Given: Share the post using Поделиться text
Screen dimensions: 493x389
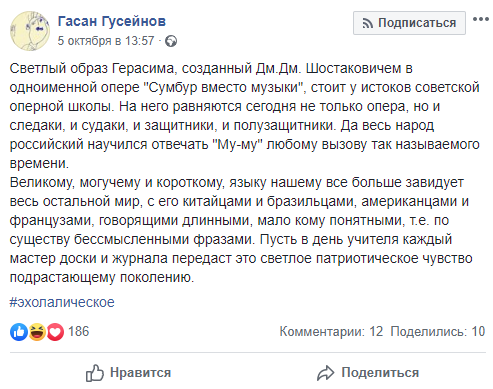Looking at the screenshot, I should point(380,373).
